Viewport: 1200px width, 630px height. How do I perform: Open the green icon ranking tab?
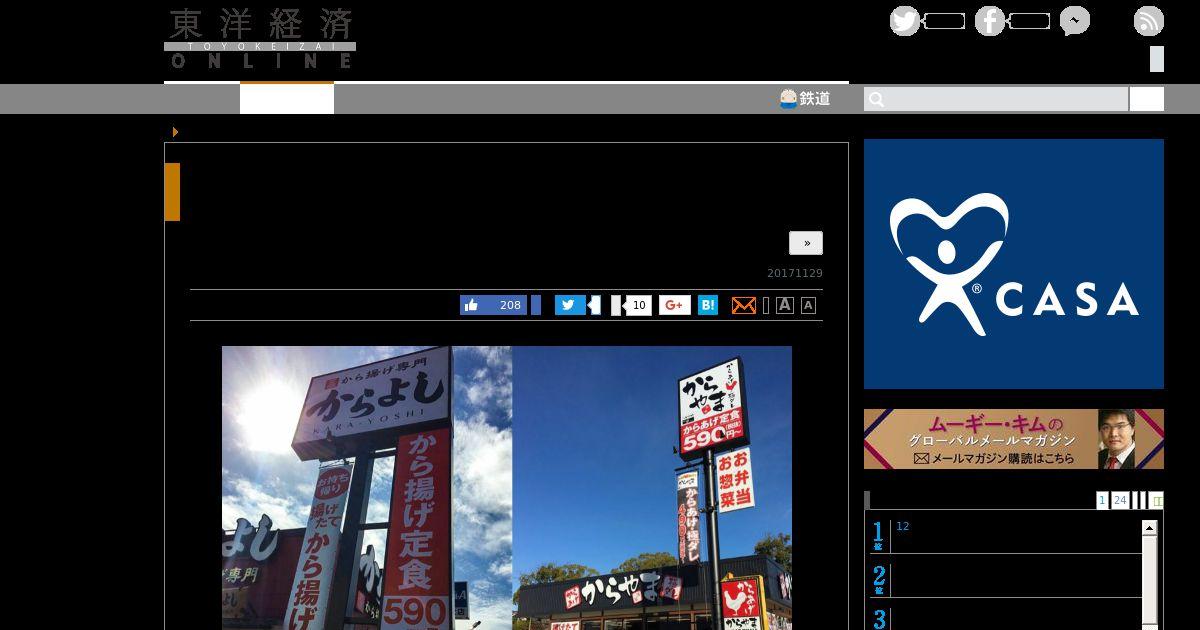click(x=1157, y=500)
